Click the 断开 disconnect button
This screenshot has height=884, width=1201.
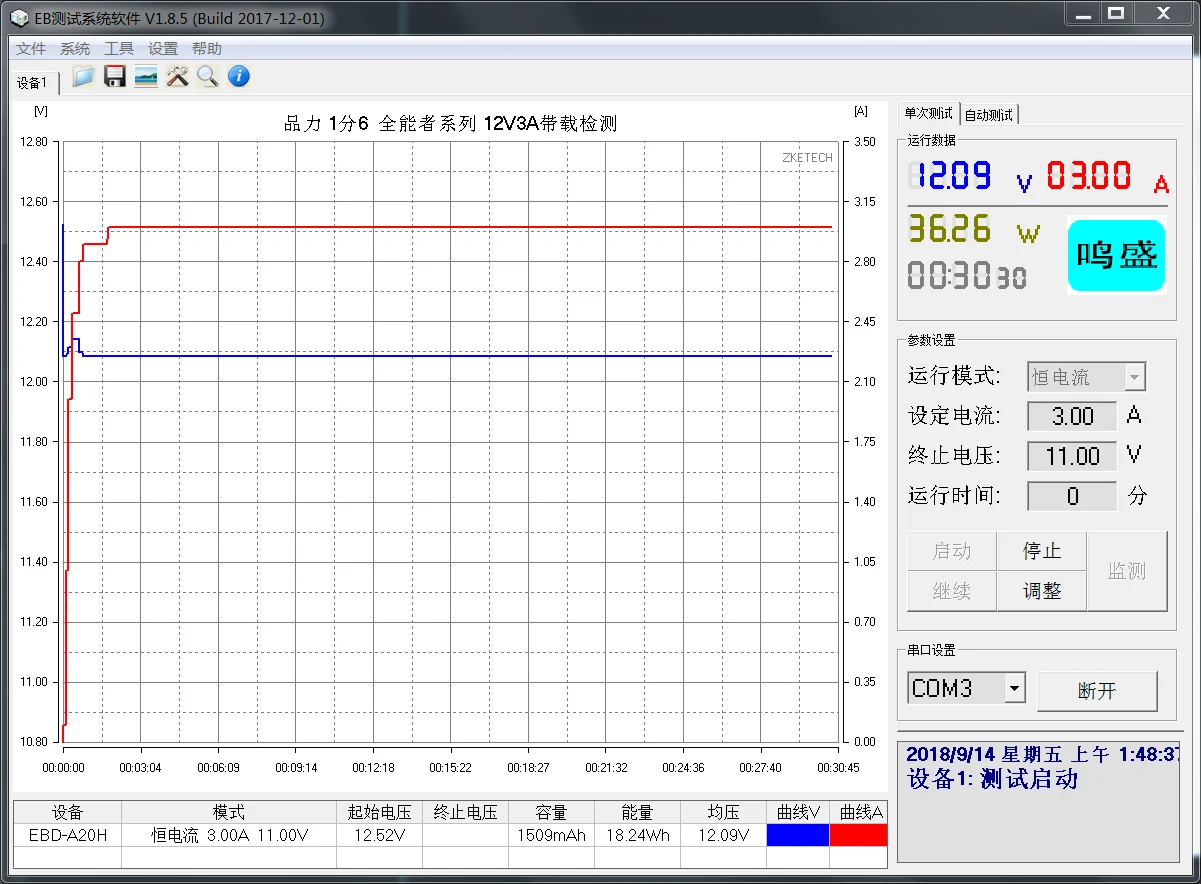coord(1097,691)
